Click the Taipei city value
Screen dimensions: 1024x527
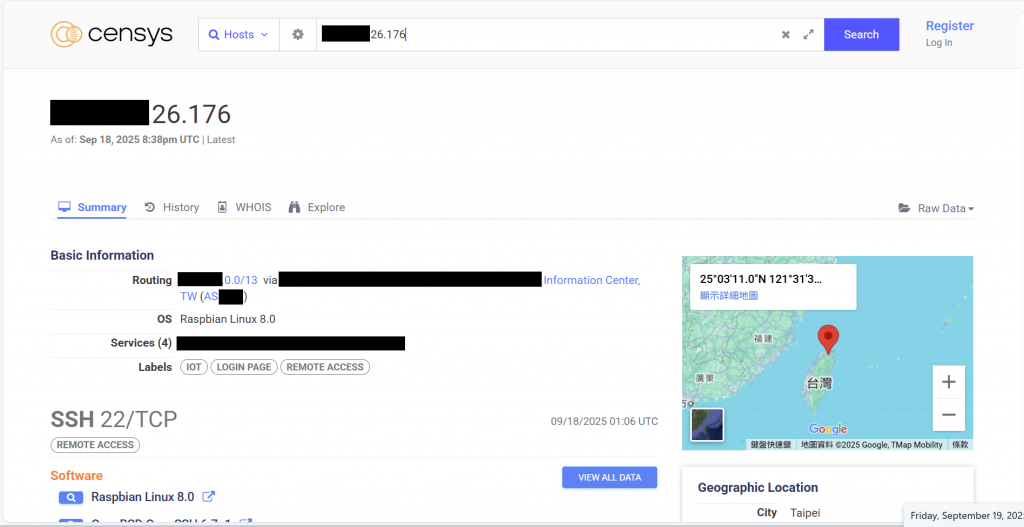tap(805, 513)
